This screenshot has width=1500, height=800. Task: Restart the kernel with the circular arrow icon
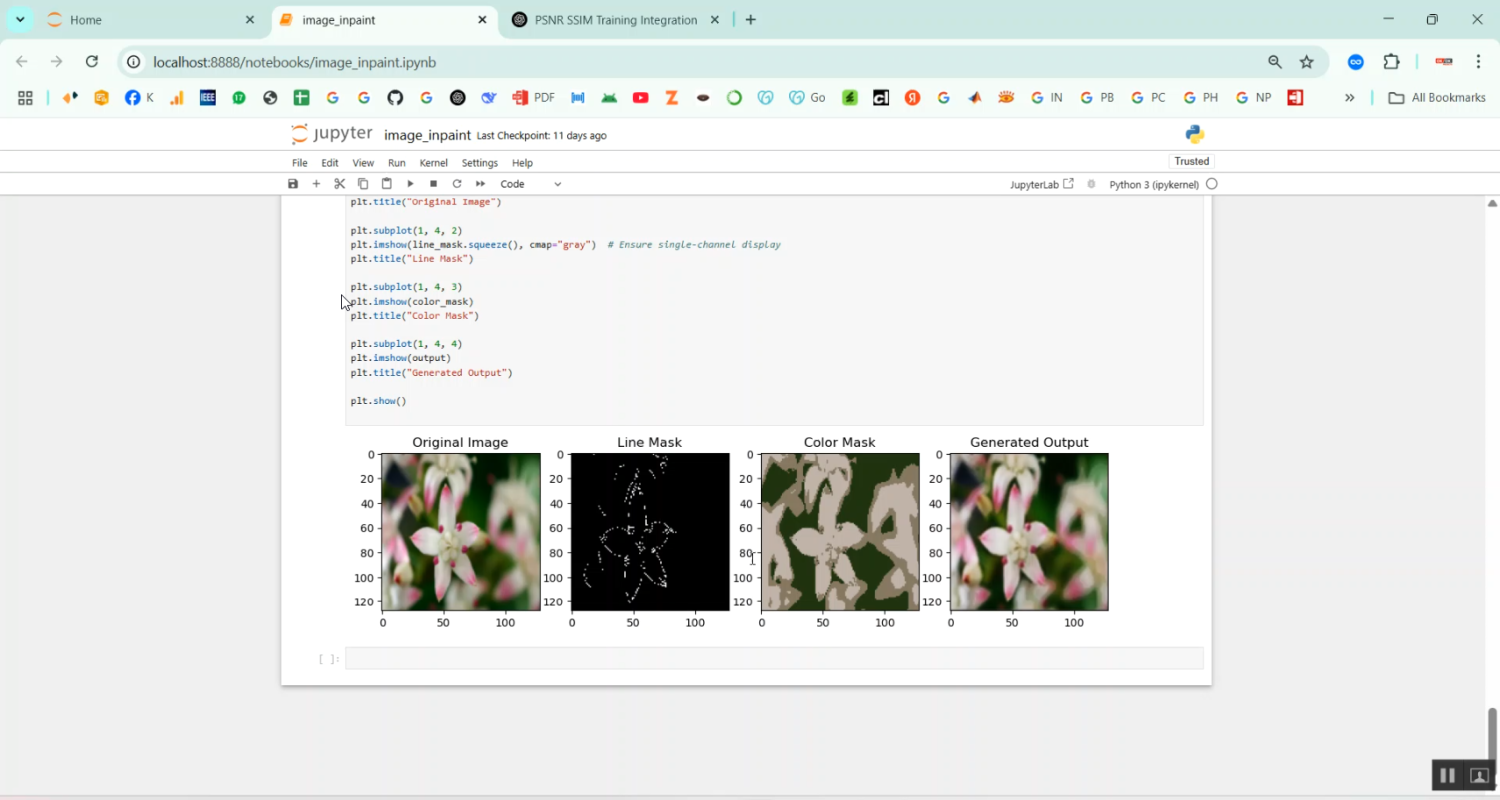[457, 184]
